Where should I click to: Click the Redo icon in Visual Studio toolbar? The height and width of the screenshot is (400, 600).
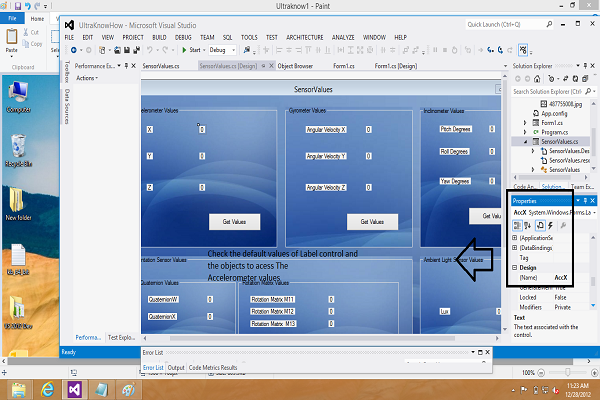(x=165, y=50)
